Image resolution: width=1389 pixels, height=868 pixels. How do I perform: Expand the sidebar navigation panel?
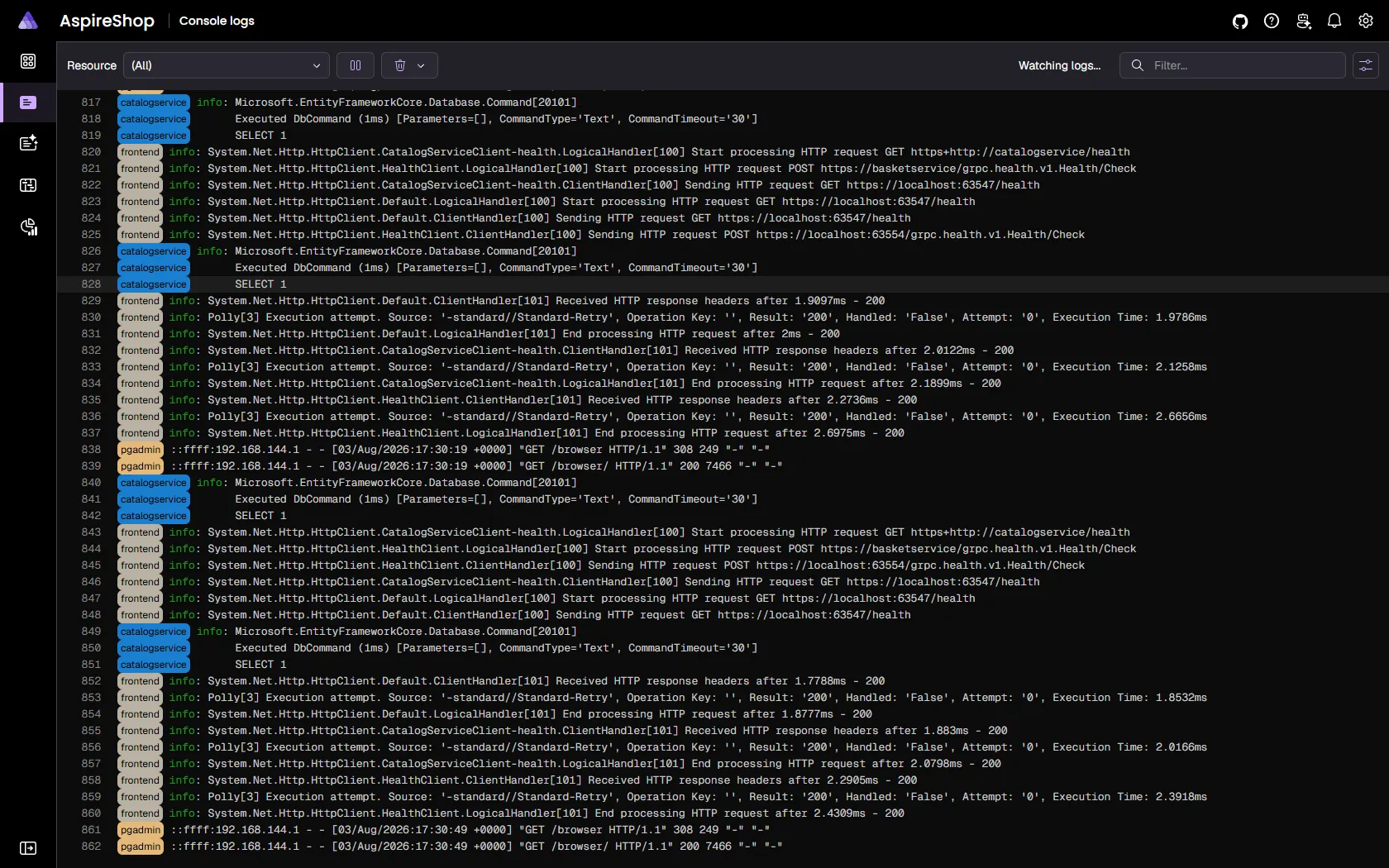click(28, 848)
